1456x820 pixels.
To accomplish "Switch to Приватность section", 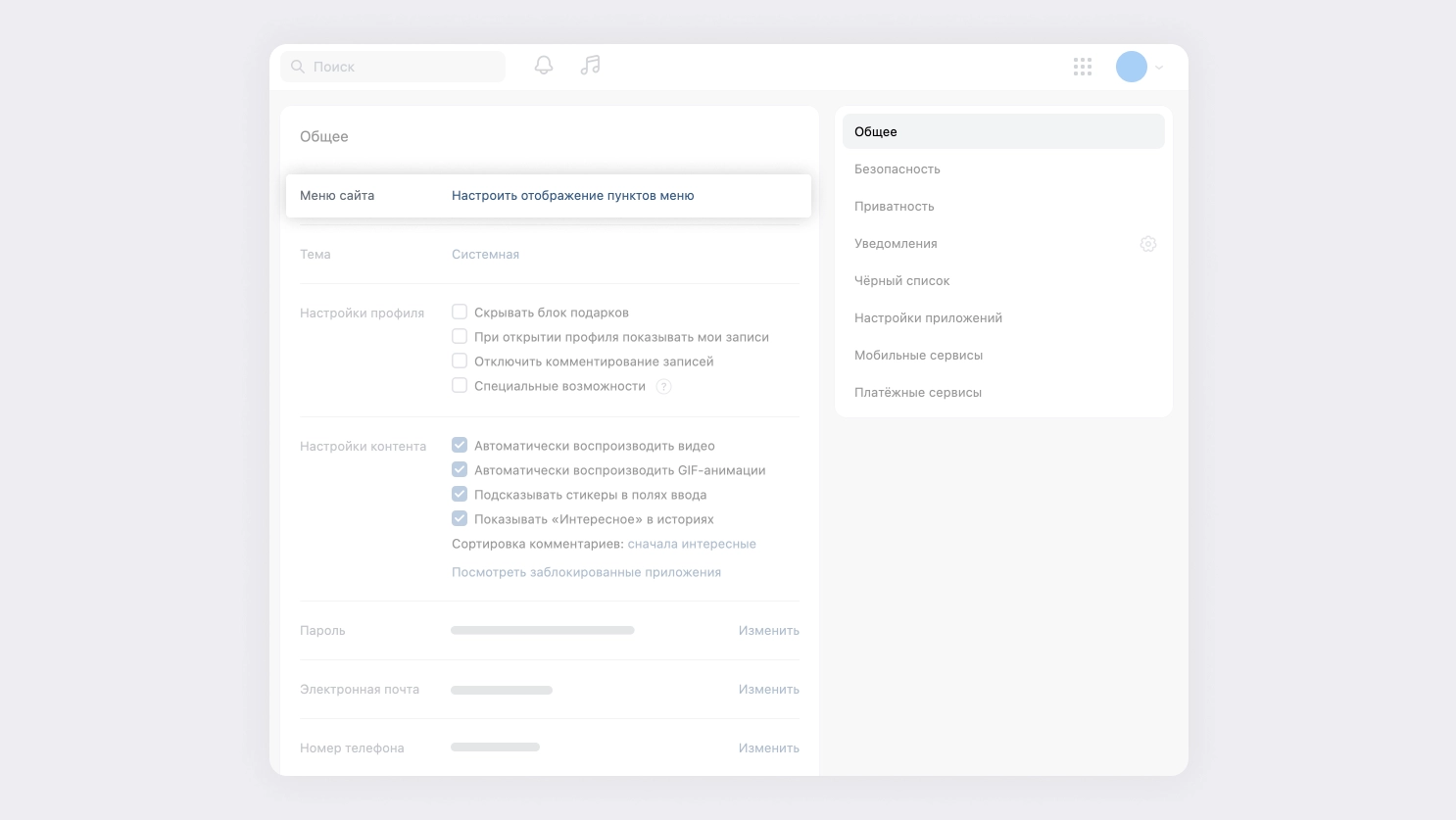I will [1003, 206].
